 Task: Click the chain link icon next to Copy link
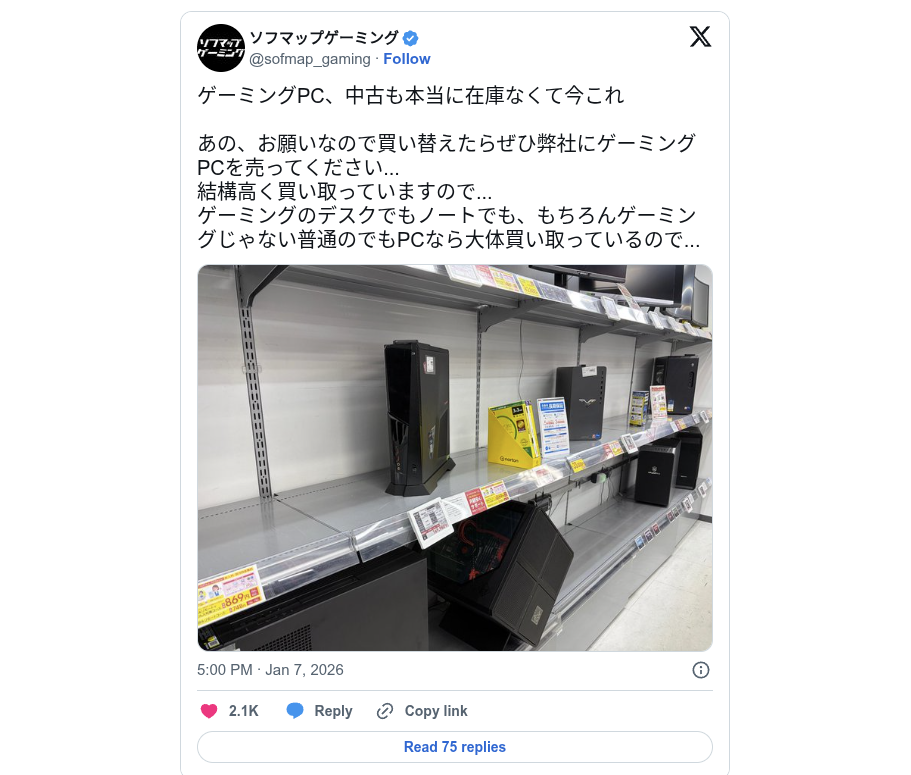[x=385, y=711]
